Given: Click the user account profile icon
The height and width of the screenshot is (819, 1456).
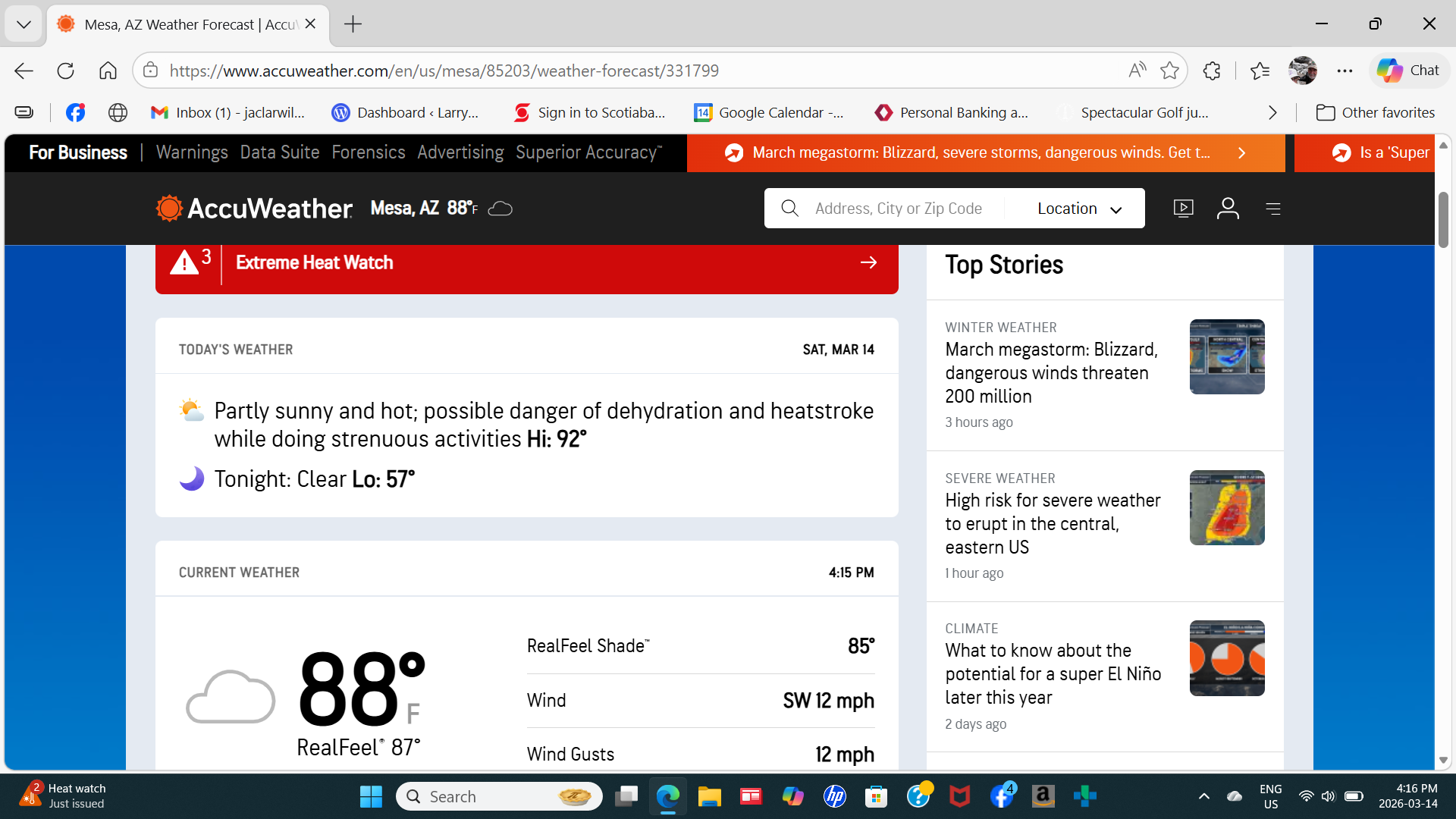Looking at the screenshot, I should 1228,208.
